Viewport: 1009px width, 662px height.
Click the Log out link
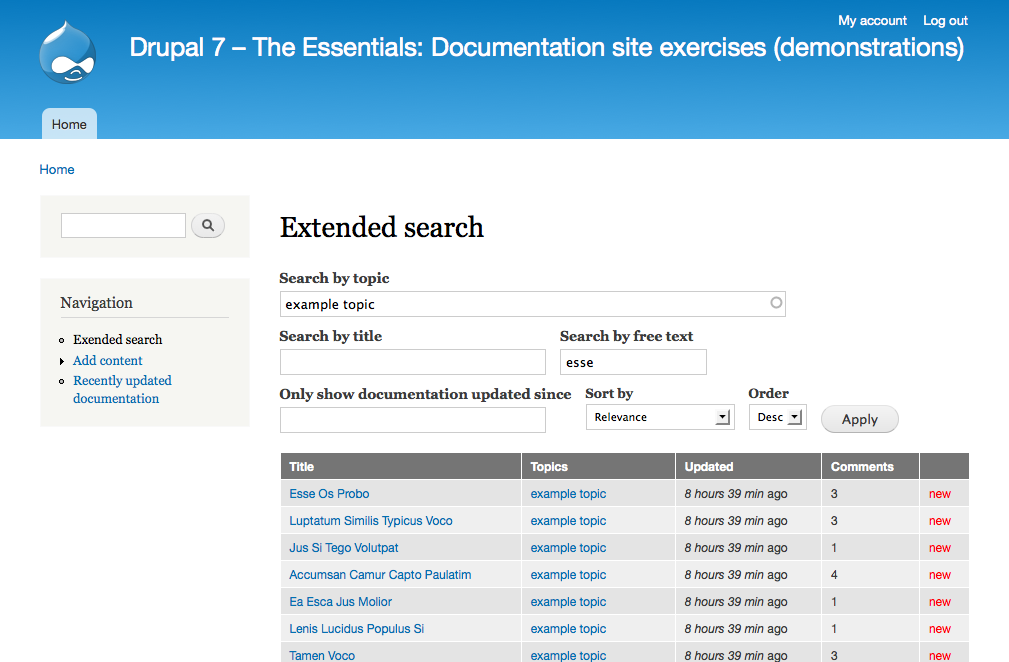point(945,20)
